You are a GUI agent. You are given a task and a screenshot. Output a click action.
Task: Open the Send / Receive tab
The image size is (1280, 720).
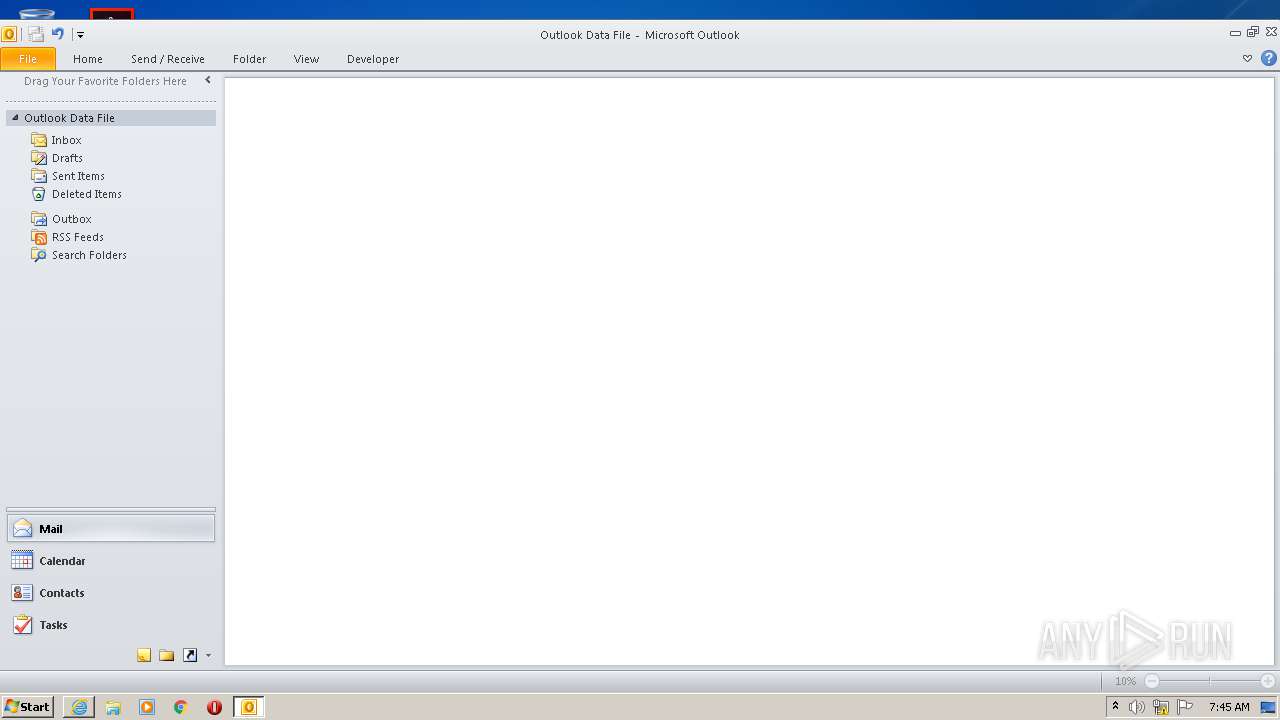168,59
